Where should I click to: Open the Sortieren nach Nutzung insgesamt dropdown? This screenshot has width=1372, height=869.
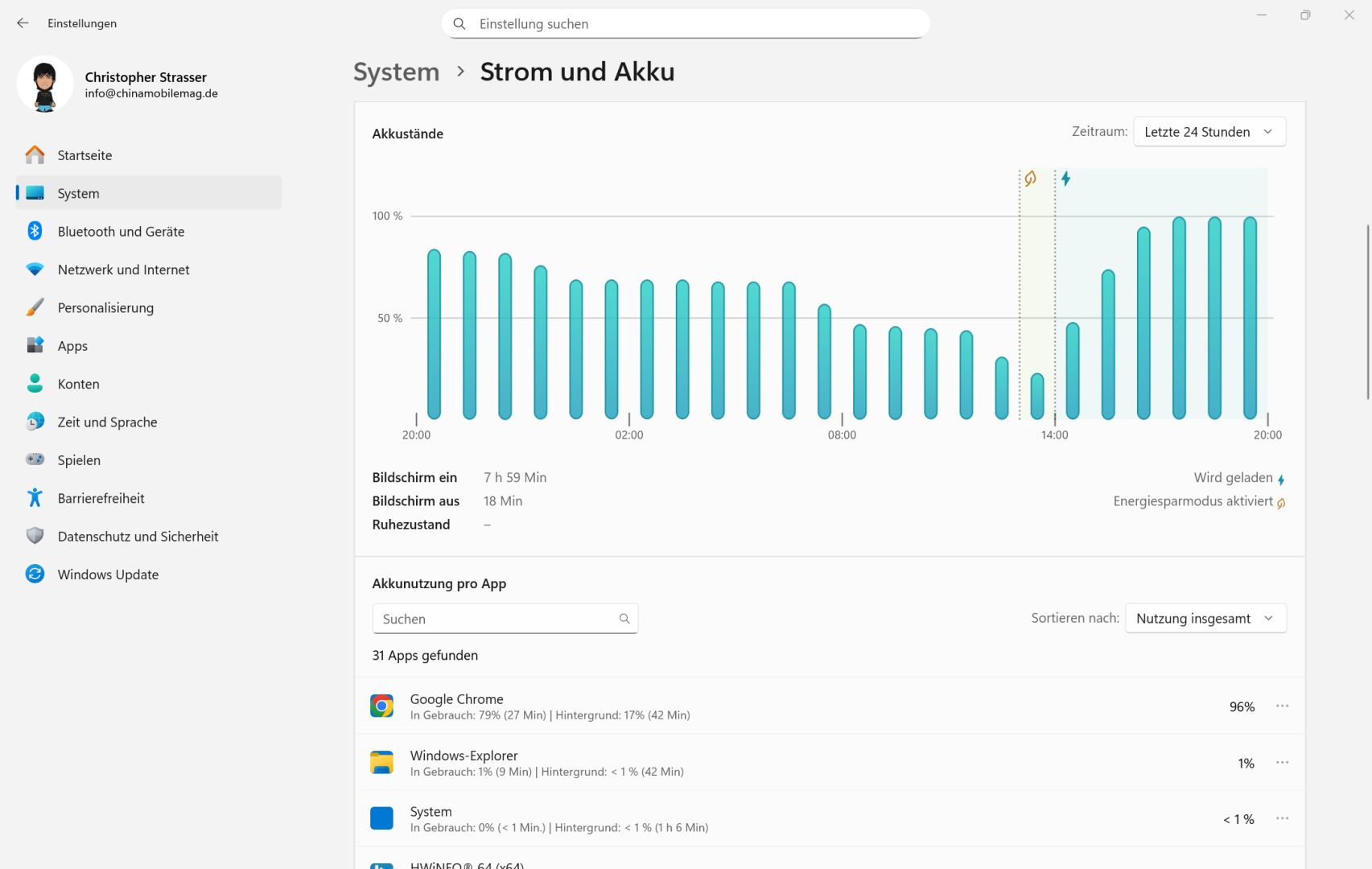(x=1205, y=618)
